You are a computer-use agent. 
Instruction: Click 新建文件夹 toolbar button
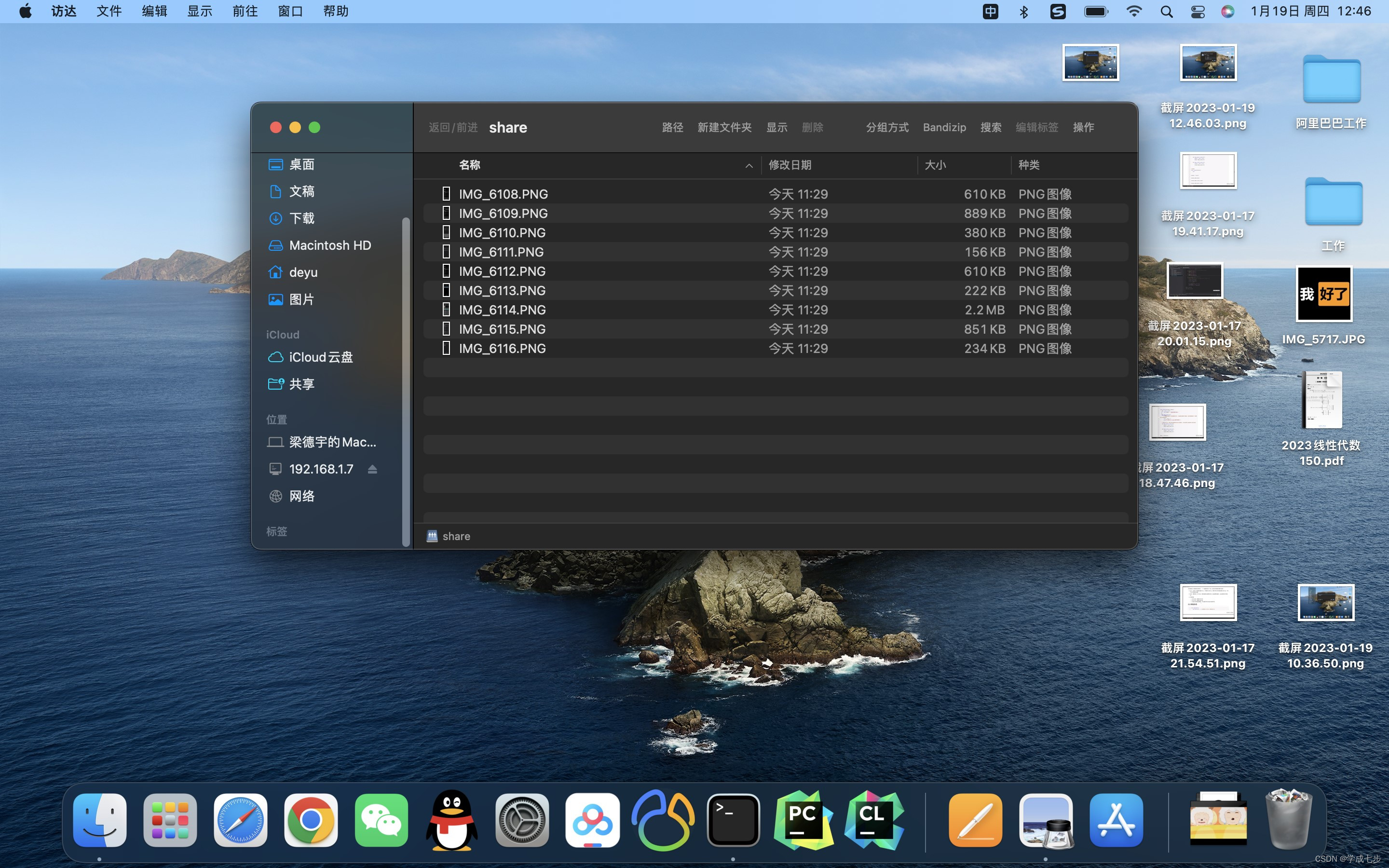724,127
